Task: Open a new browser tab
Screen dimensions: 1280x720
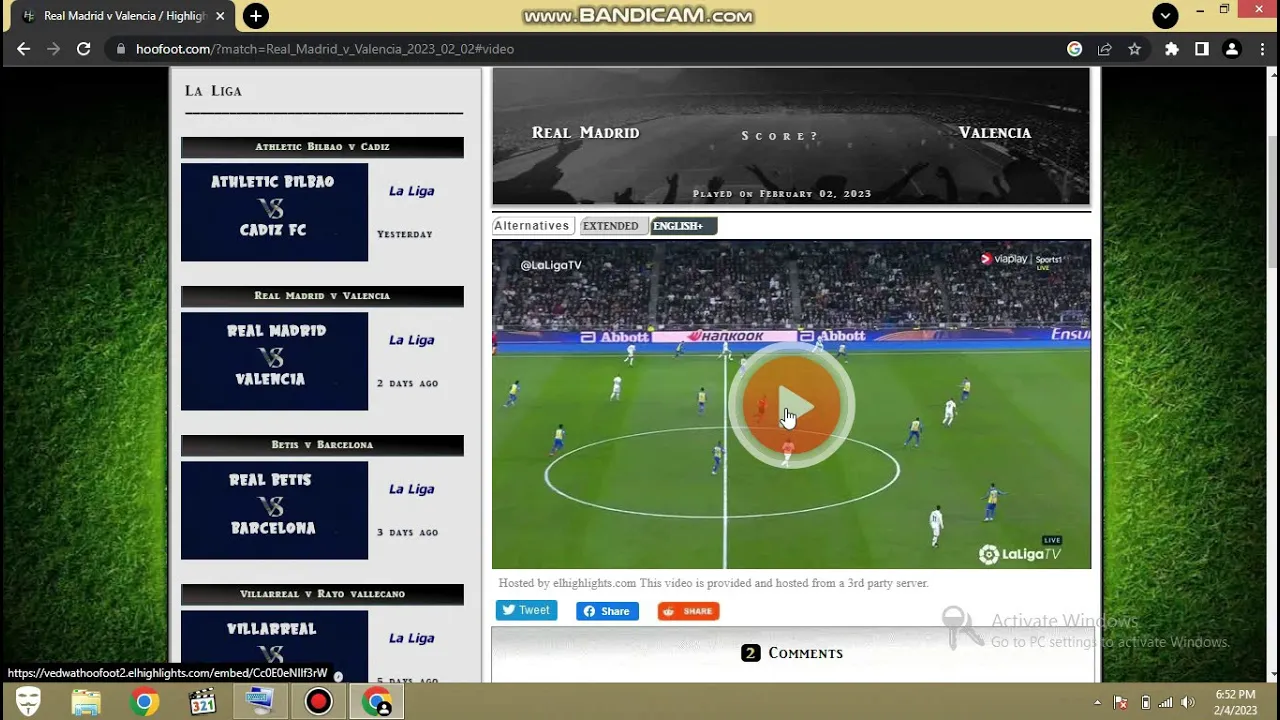Action: [x=256, y=16]
